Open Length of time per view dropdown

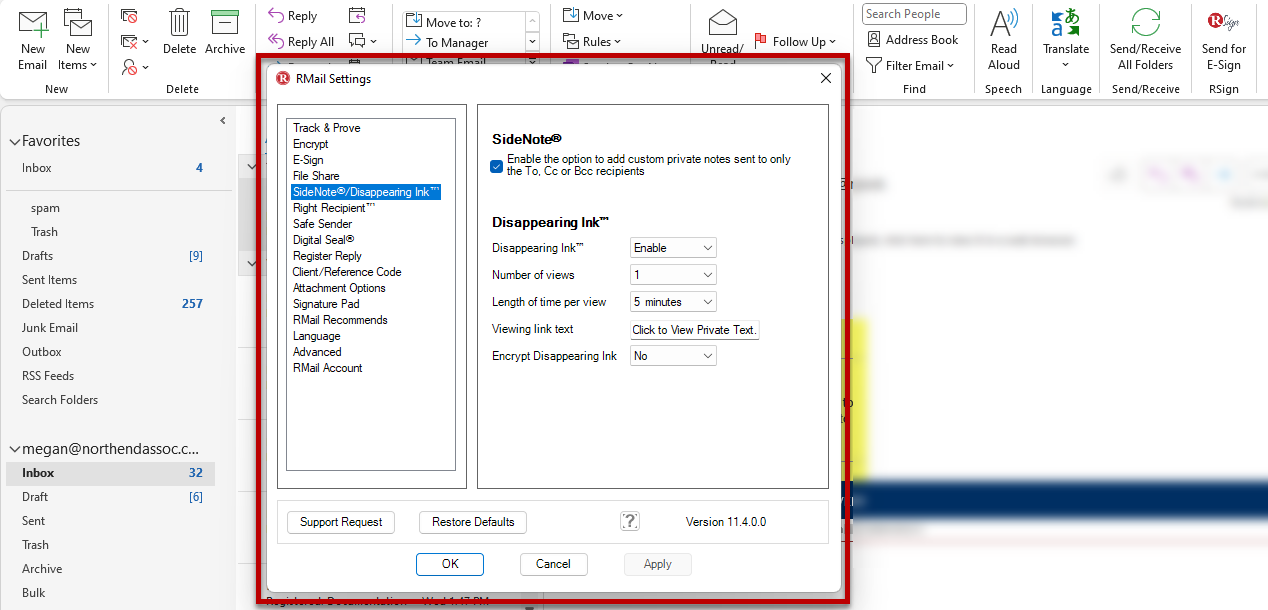[673, 302]
